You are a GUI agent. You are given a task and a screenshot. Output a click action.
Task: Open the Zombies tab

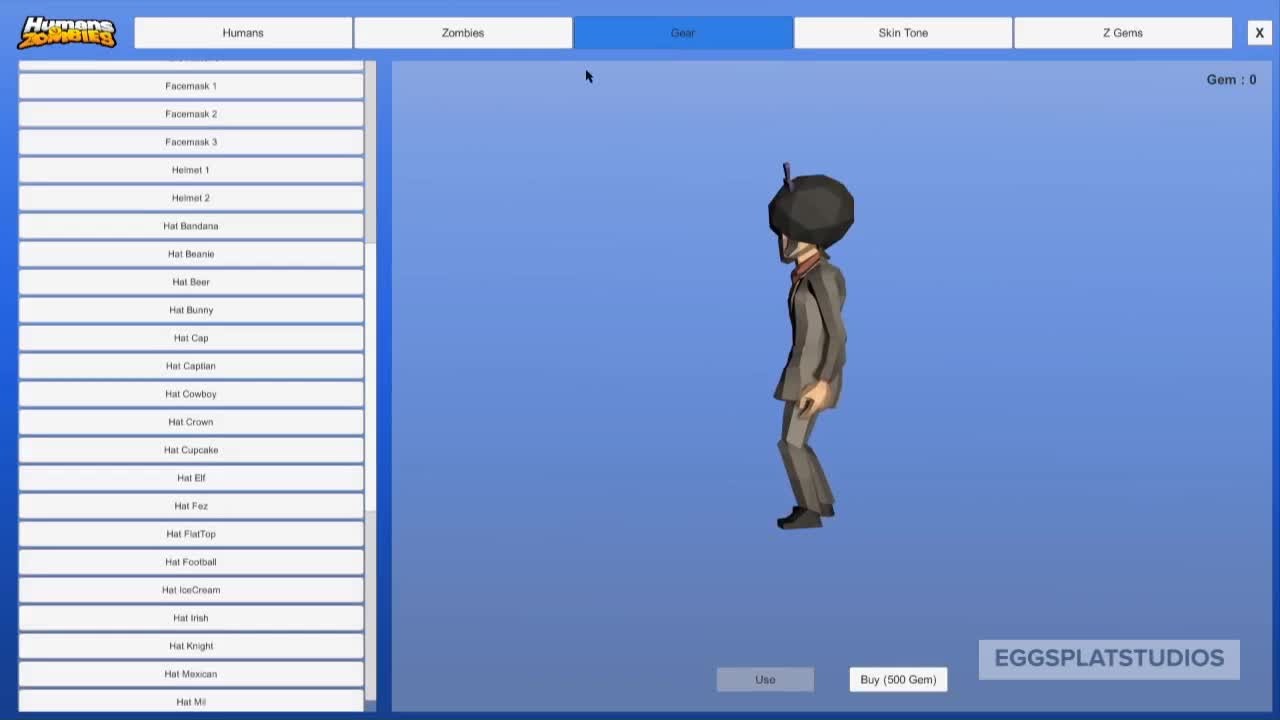pos(463,33)
